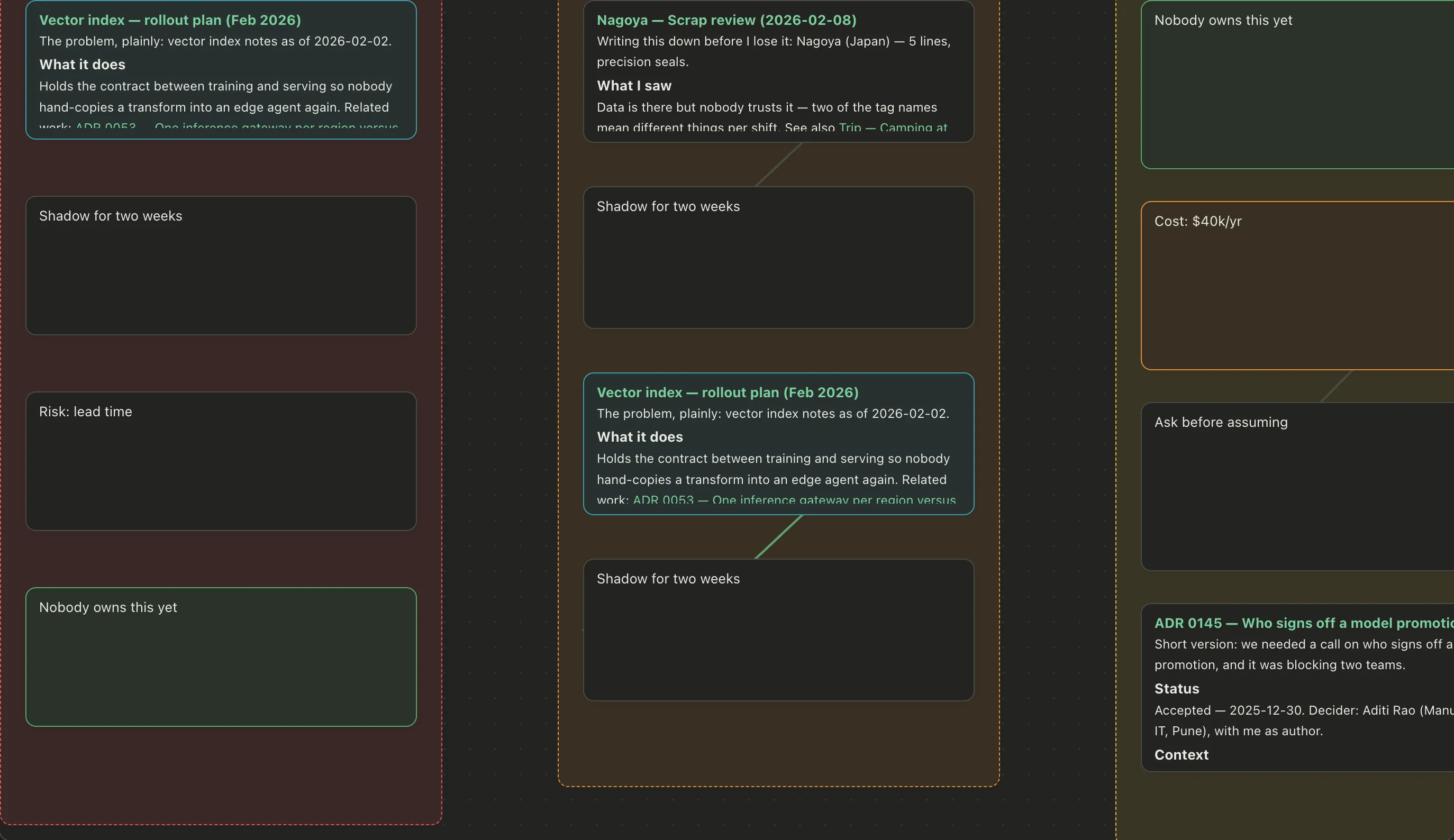Select the Risk: lead time card
Screen dimensions: 1454x840
click(221, 461)
